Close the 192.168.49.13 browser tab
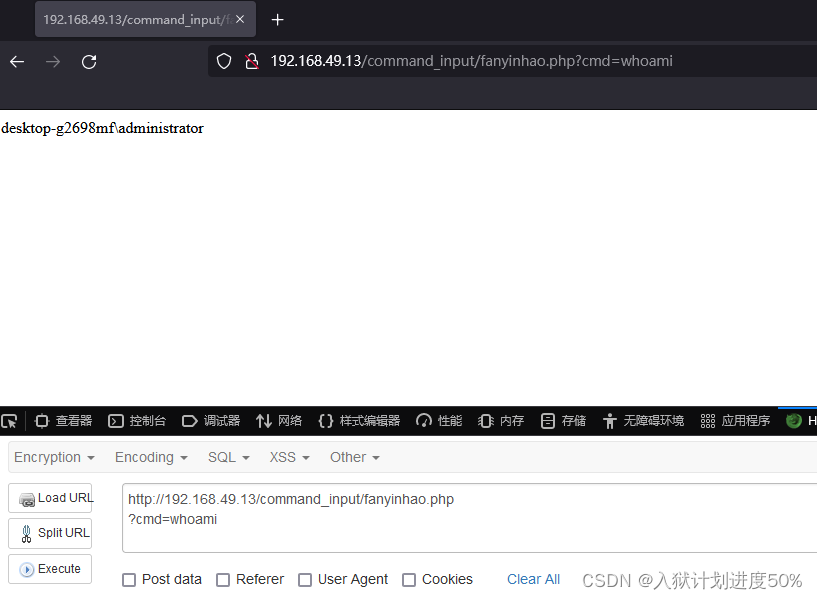The height and width of the screenshot is (599, 817). coord(240,19)
